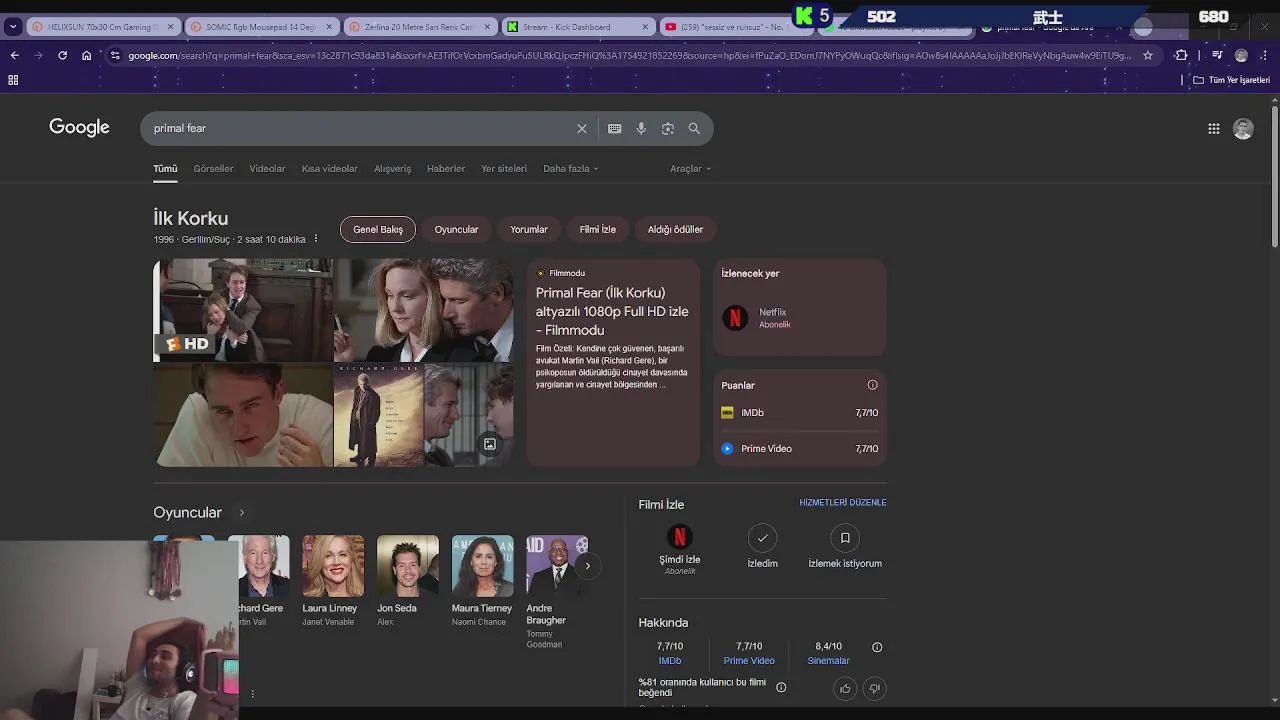Viewport: 1280px width, 720px height.
Task: Open the Sinemalar link under Hakkında
Action: coord(828,661)
